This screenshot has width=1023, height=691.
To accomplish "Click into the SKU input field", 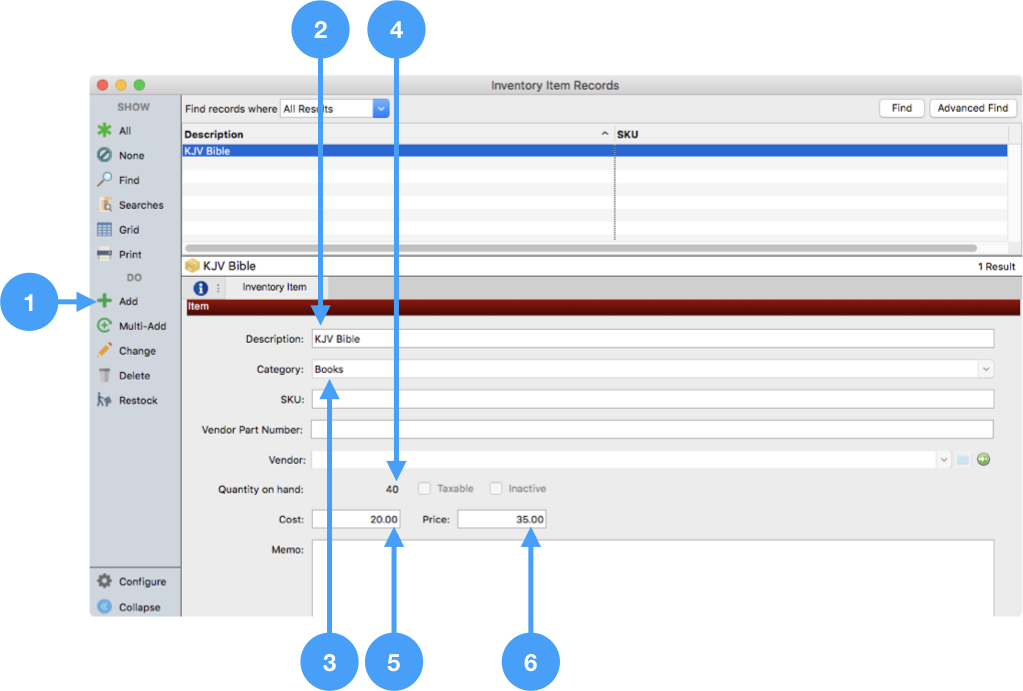I will pos(652,400).
